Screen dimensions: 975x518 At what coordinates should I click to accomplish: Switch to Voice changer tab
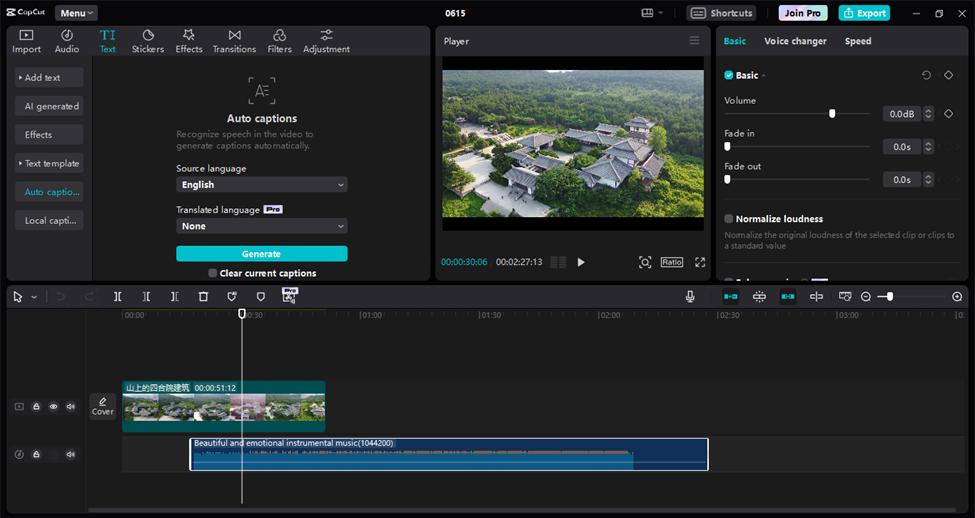click(795, 41)
